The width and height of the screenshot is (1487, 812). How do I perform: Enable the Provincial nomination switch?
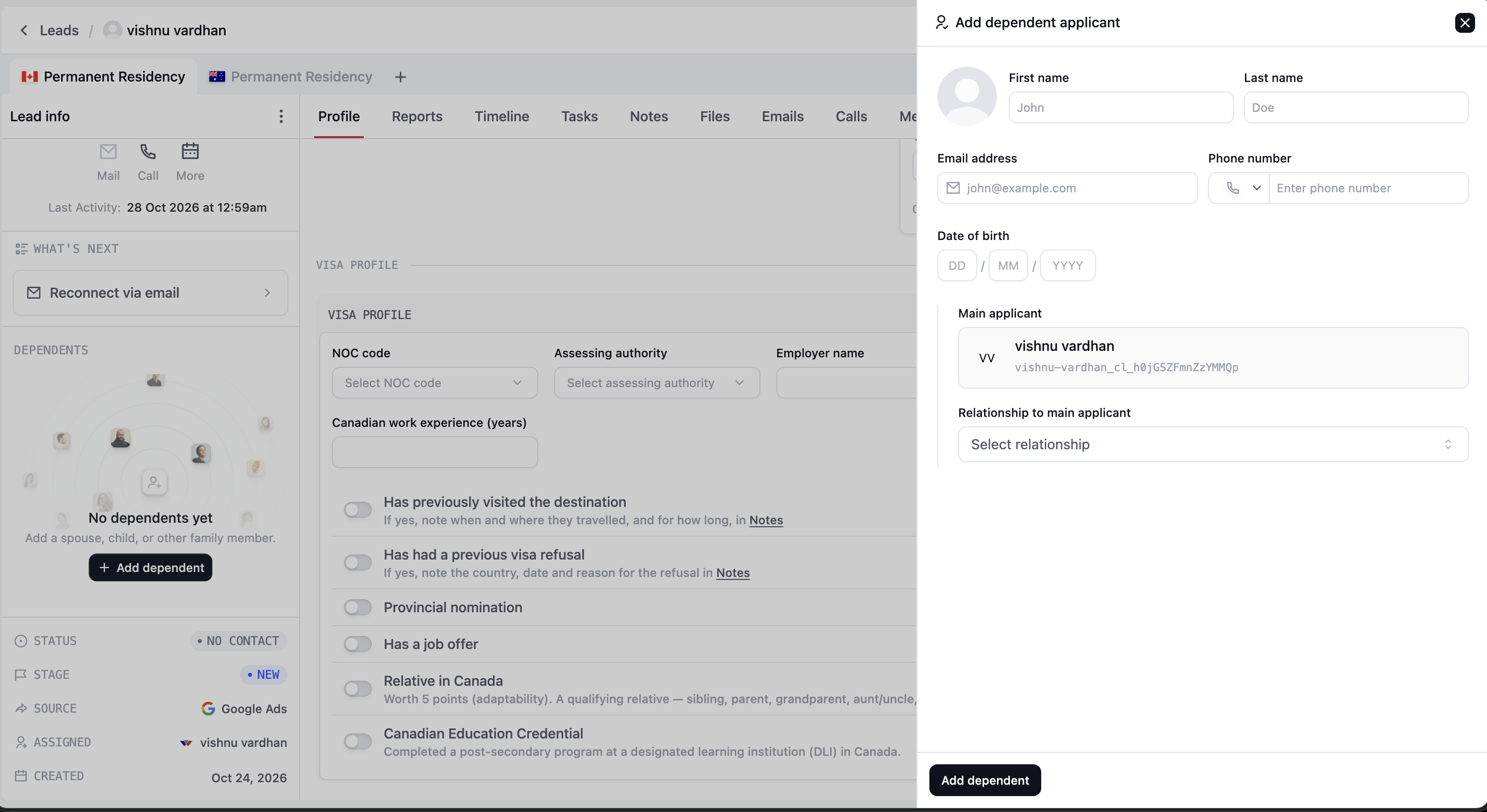357,607
